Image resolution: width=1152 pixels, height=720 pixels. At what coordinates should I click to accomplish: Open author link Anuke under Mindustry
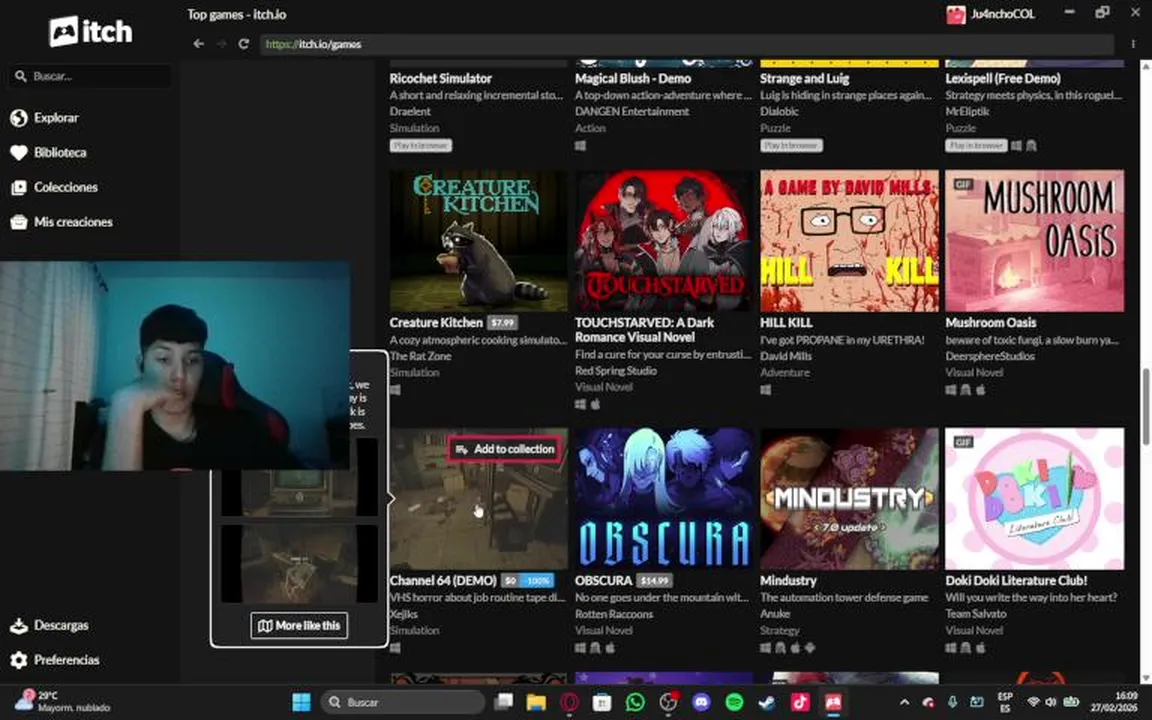coord(774,614)
